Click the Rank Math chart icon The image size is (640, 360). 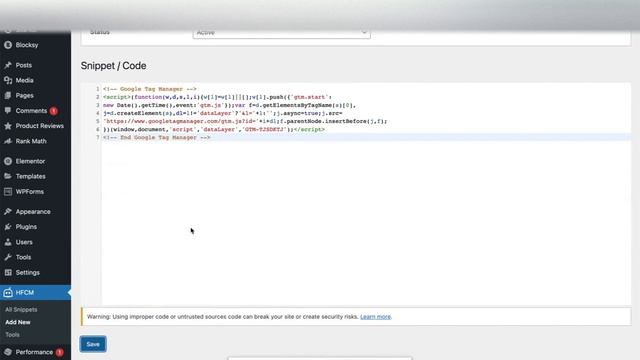tap(8, 141)
